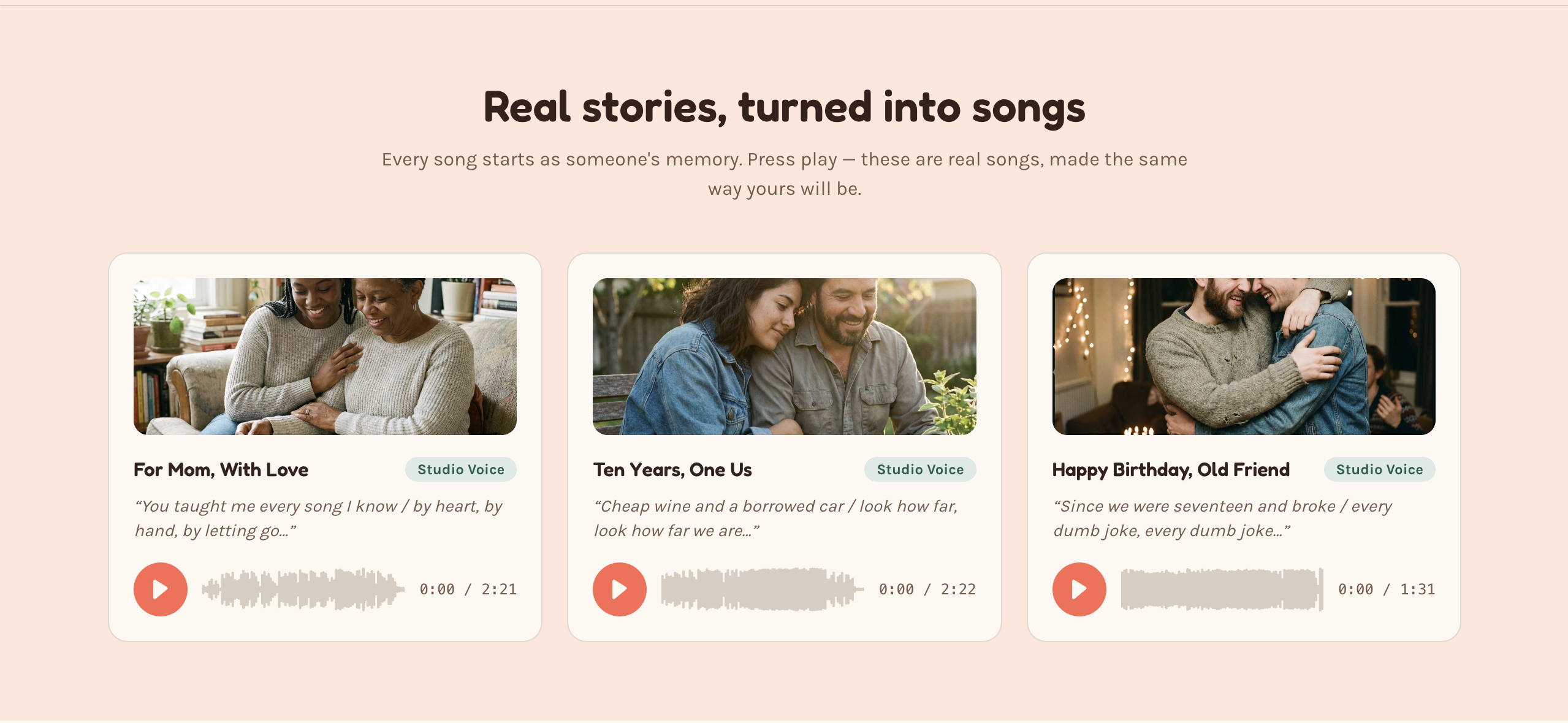The image size is (1568, 723).
Task: Select Happy Birthday, Old Friend title
Action: point(1171,470)
